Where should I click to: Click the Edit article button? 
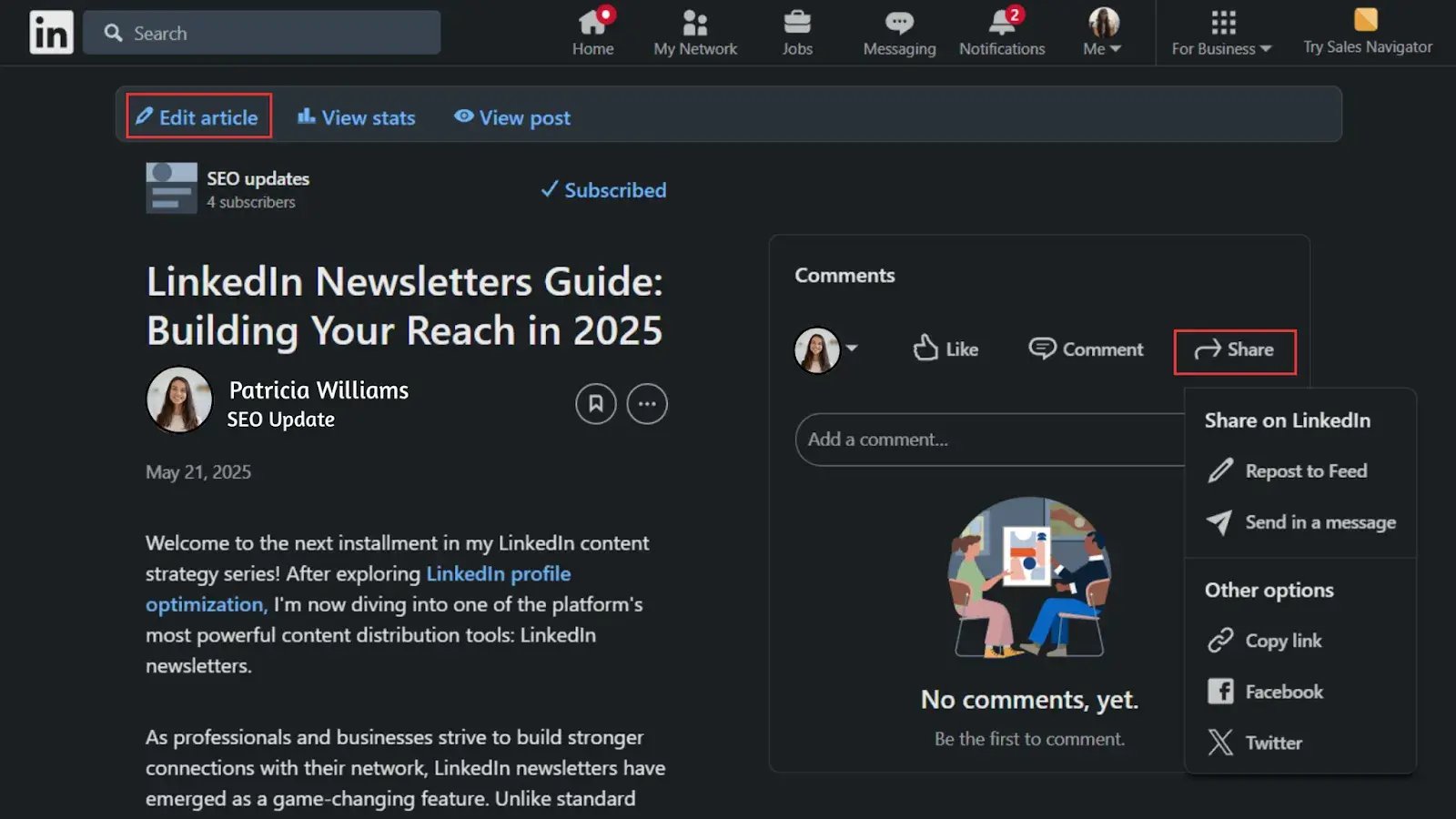pos(198,117)
